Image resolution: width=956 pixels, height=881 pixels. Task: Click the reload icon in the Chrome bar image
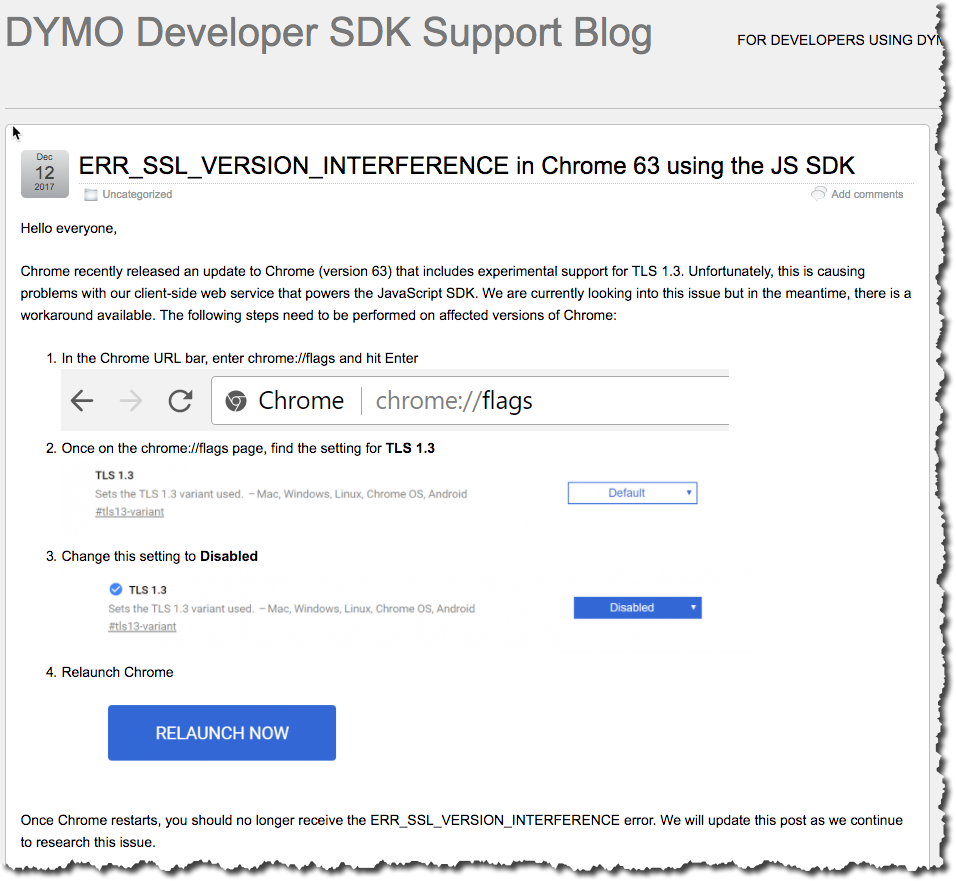pyautogui.click(x=180, y=401)
